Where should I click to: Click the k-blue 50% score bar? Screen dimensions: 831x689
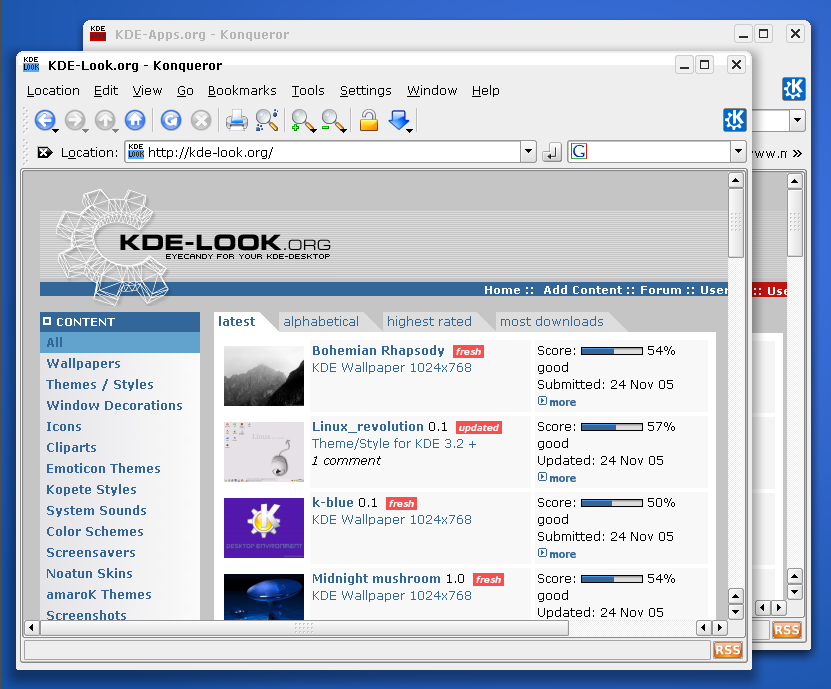(612, 502)
